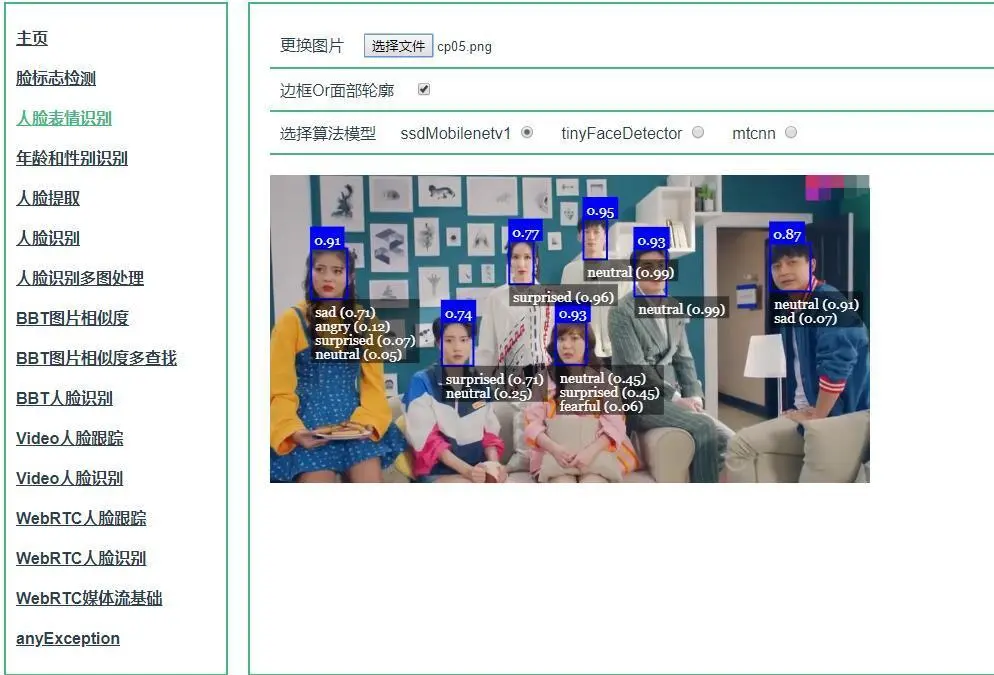
Task: Open WebRTC媒体流基础 page
Action: tap(88, 598)
